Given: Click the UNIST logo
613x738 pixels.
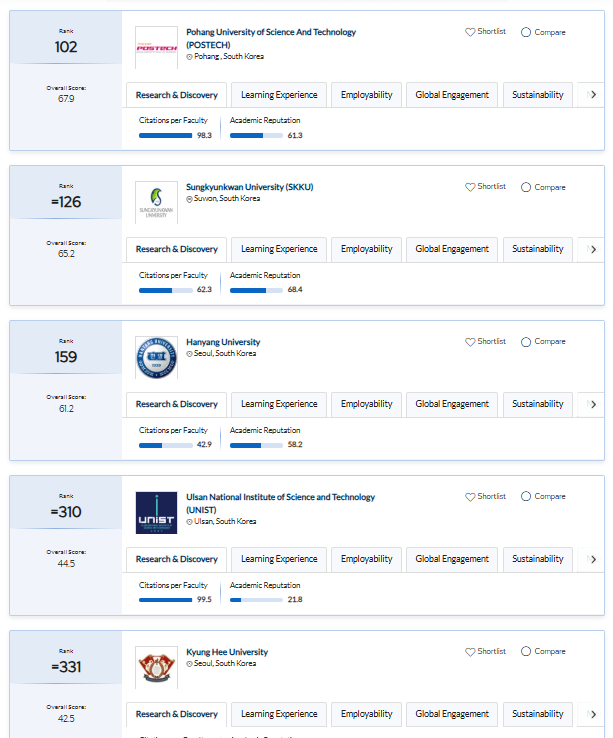Looking at the screenshot, I should 156,513.
